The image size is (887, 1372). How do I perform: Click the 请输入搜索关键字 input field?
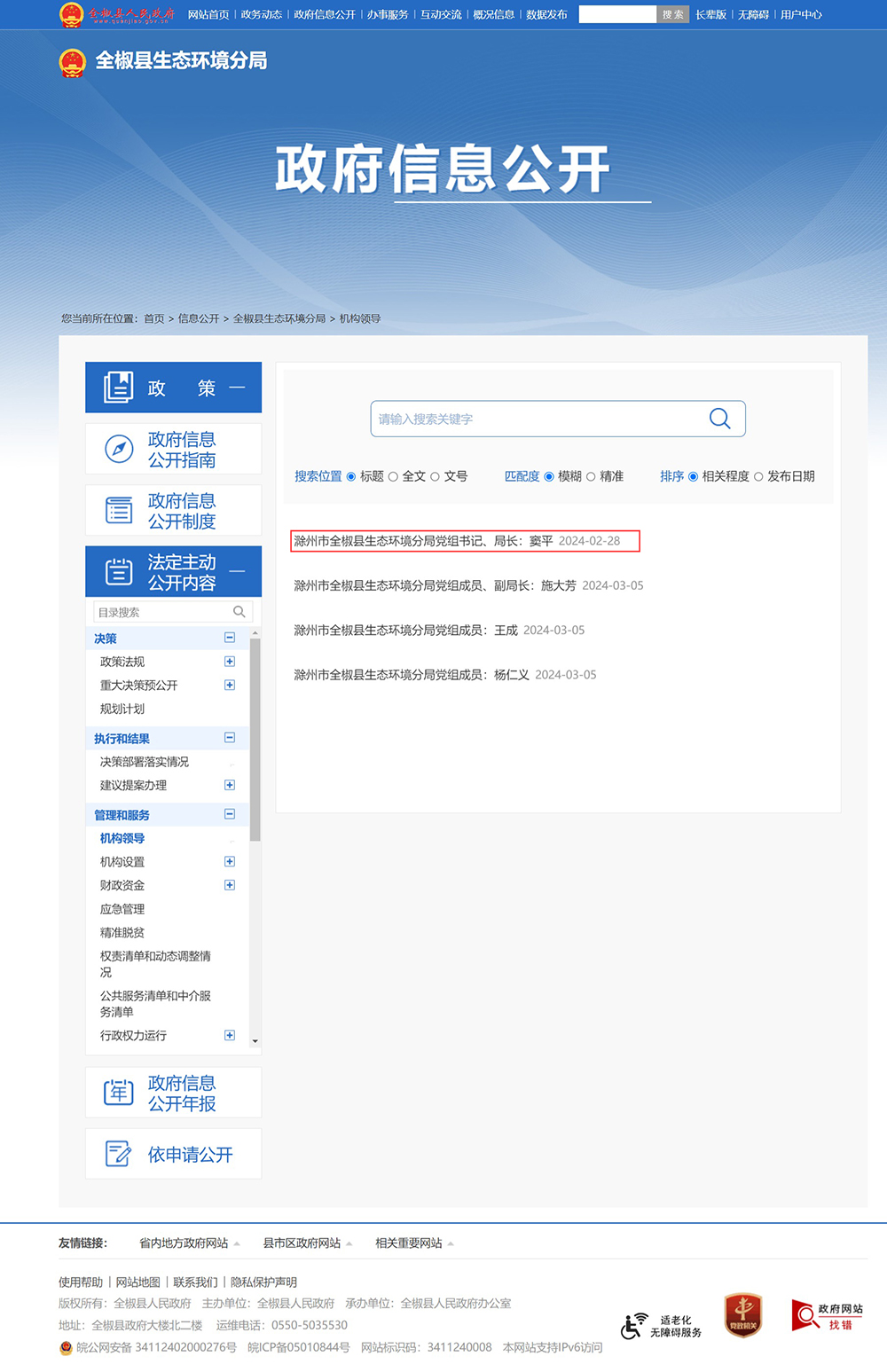point(537,419)
